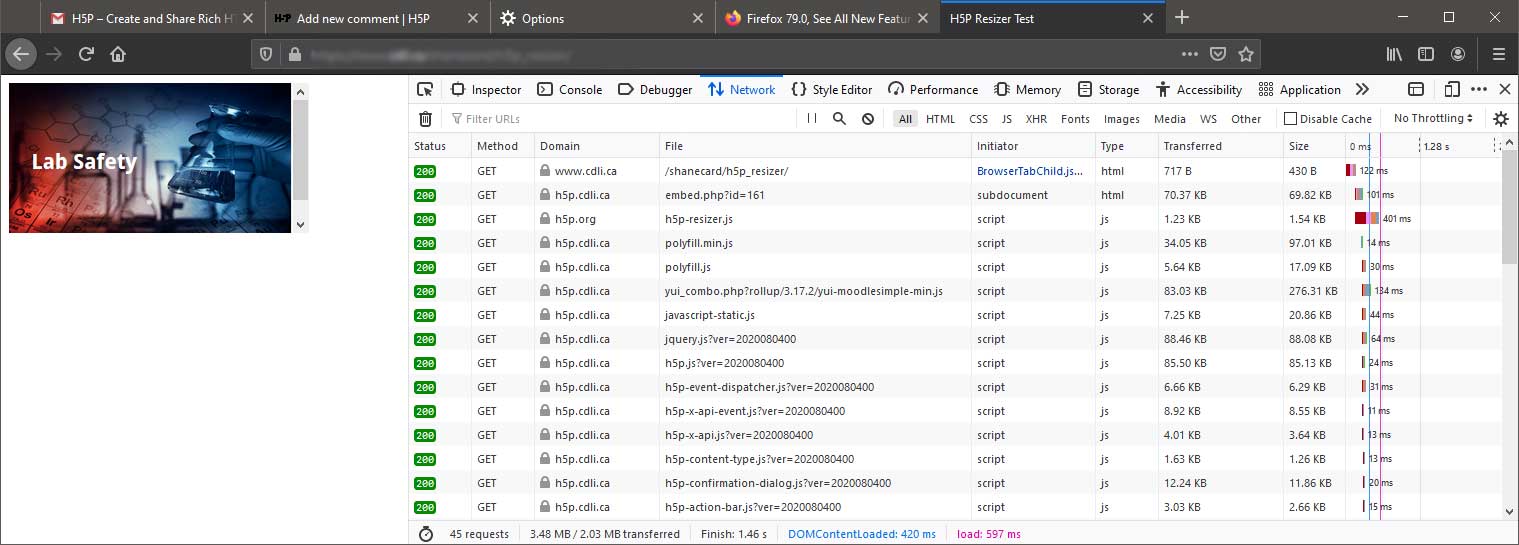Image resolution: width=1519 pixels, height=545 pixels.
Task: Go to the Home page icon
Action: (118, 54)
